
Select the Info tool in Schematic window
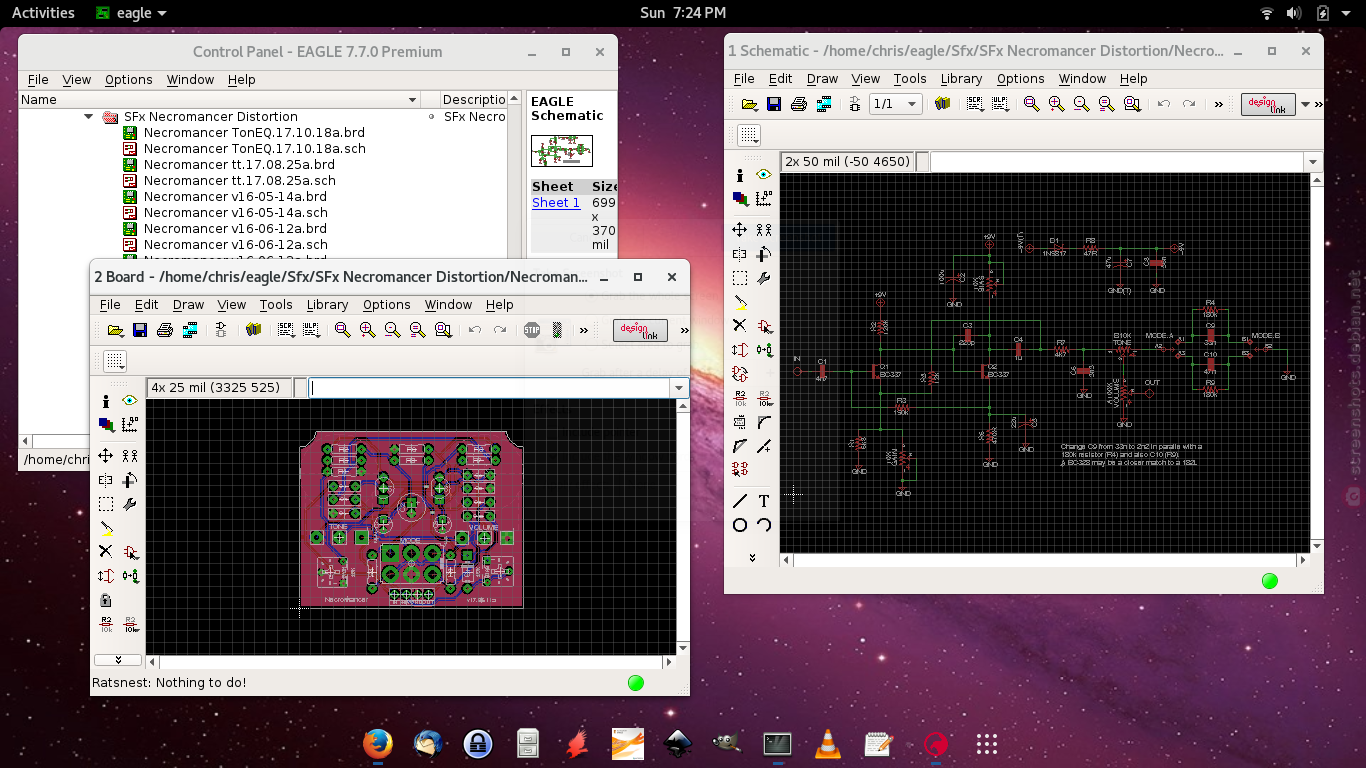[739, 175]
